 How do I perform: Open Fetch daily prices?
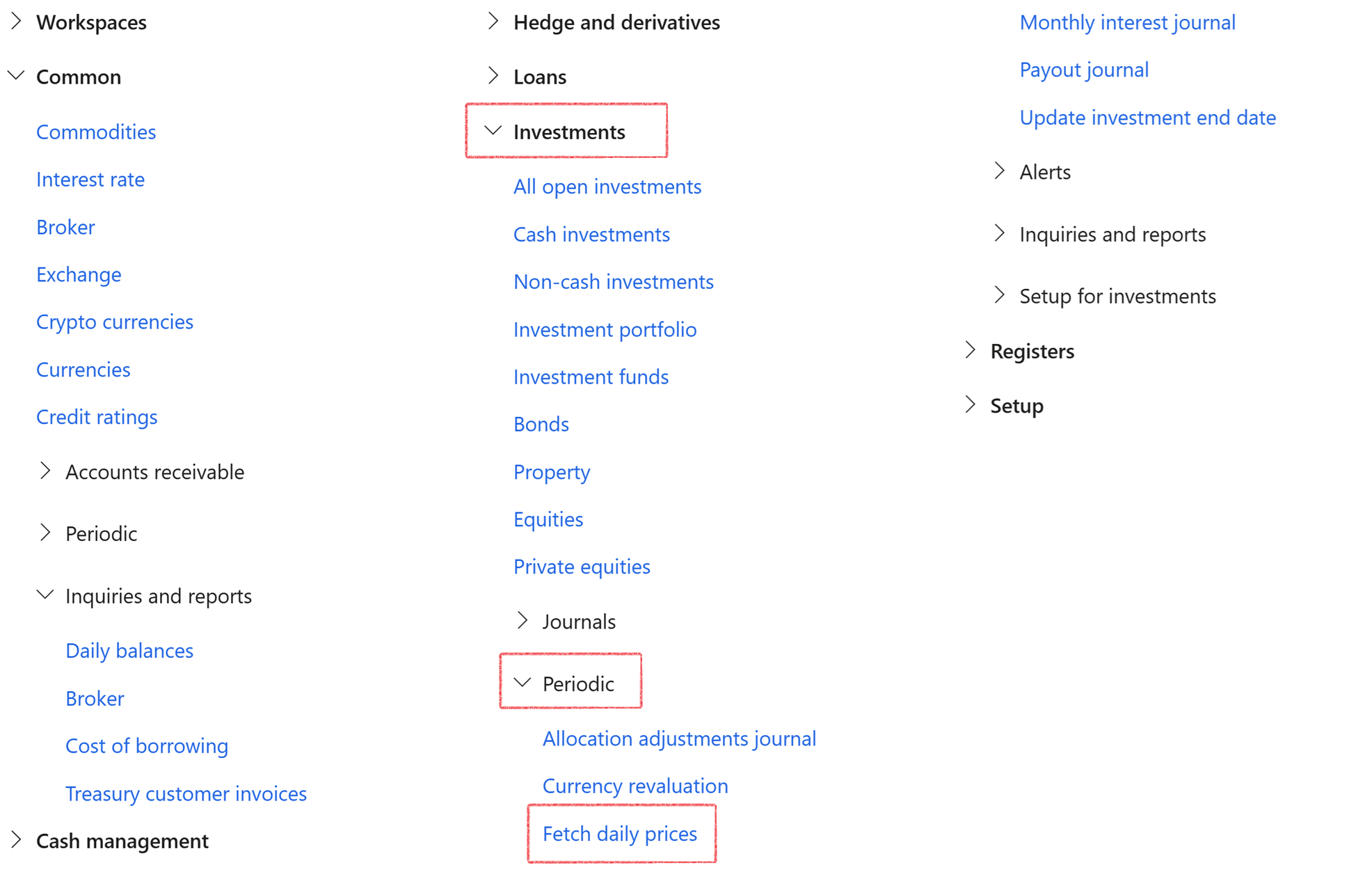tap(619, 833)
